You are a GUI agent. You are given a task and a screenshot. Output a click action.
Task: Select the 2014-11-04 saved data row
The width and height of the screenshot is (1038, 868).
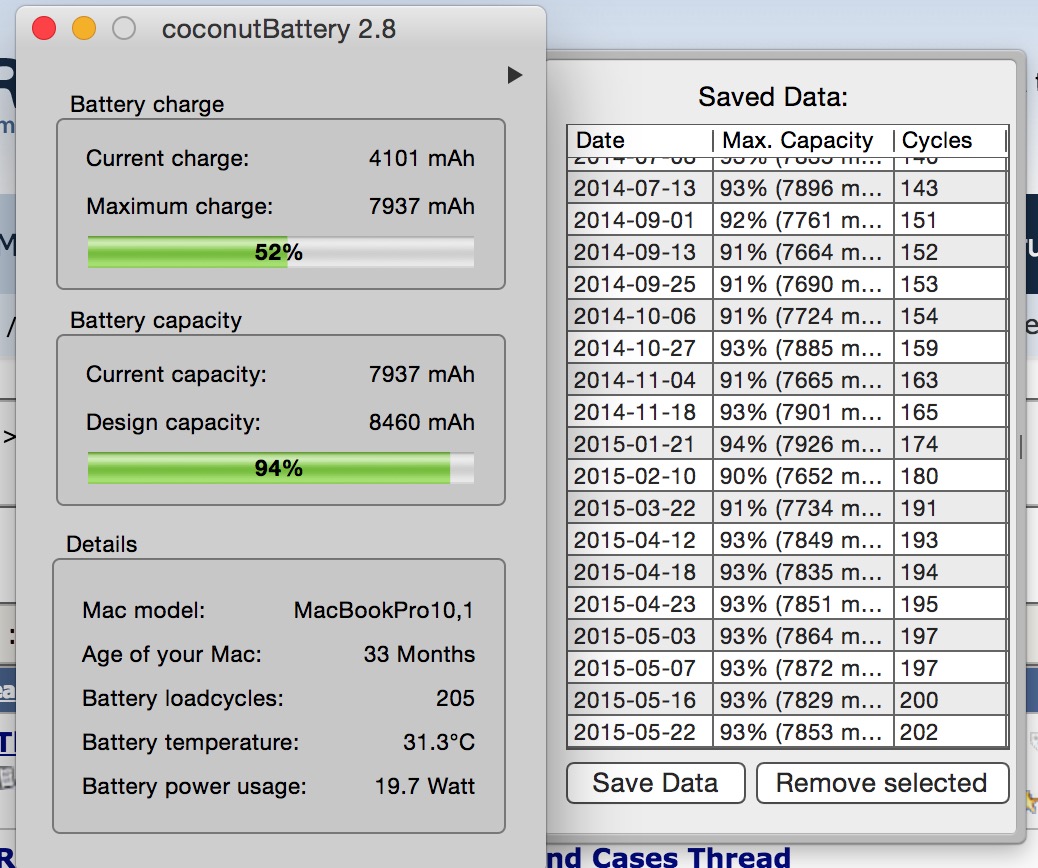787,380
